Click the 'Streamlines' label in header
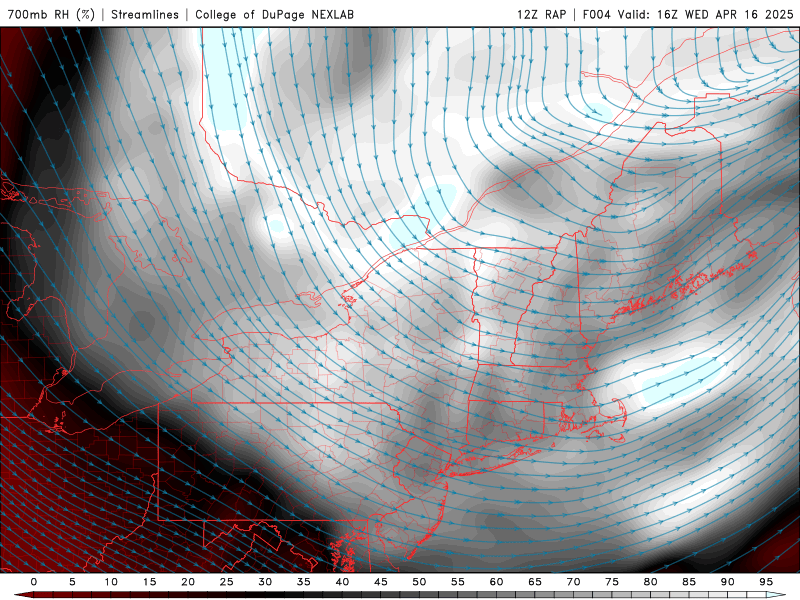 pyautogui.click(x=145, y=14)
